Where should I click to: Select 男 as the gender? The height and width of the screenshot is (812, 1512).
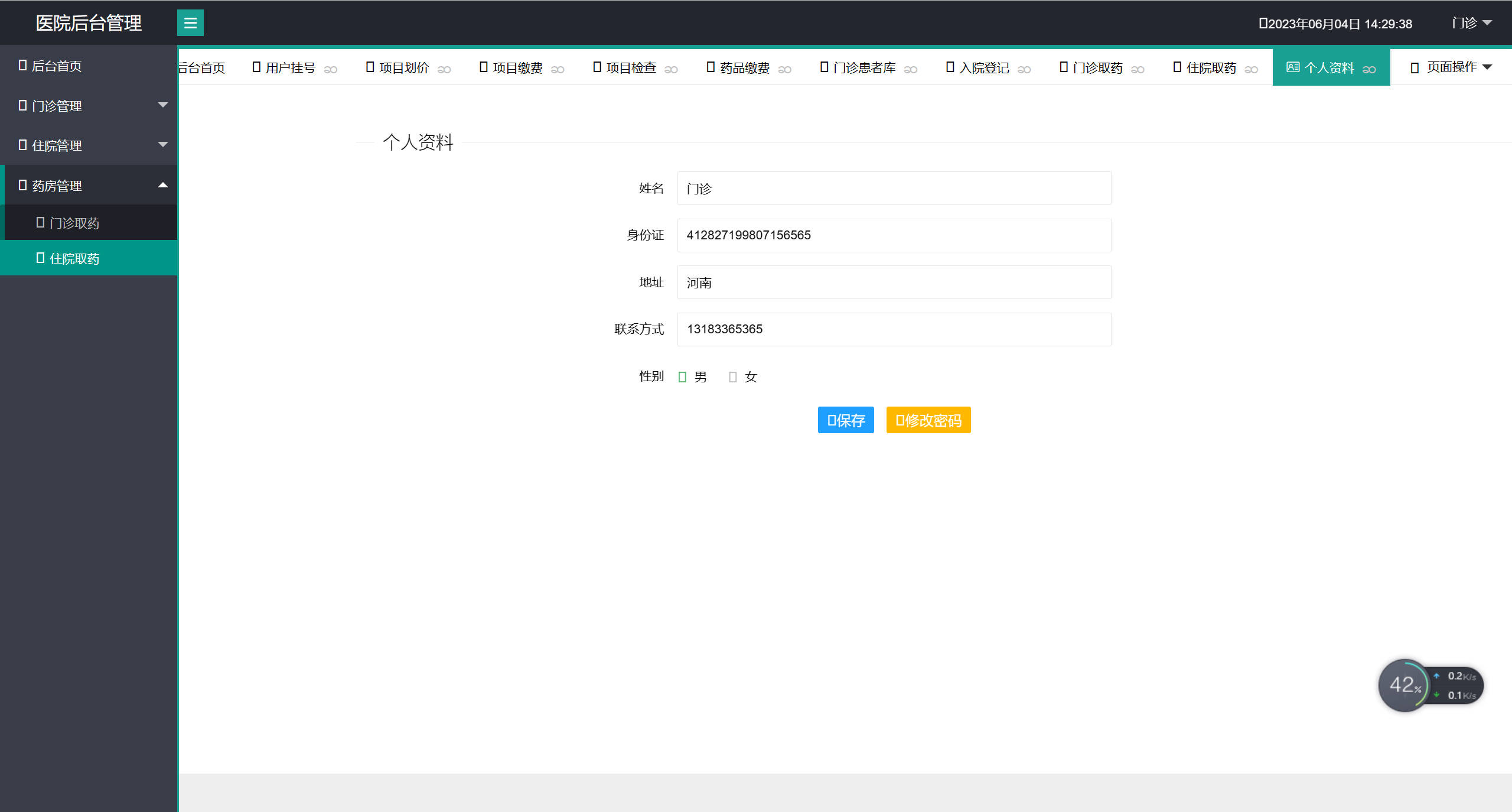click(682, 376)
